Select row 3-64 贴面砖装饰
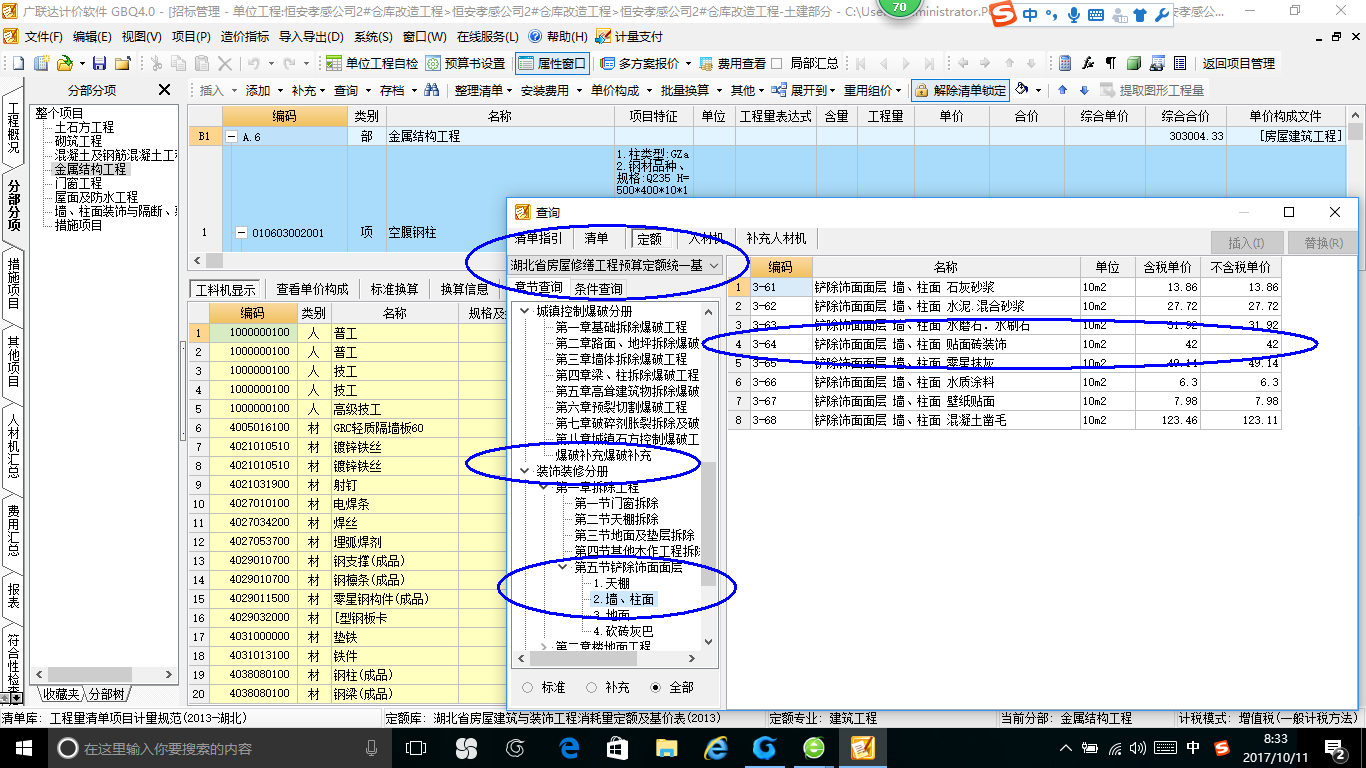 (1004, 344)
